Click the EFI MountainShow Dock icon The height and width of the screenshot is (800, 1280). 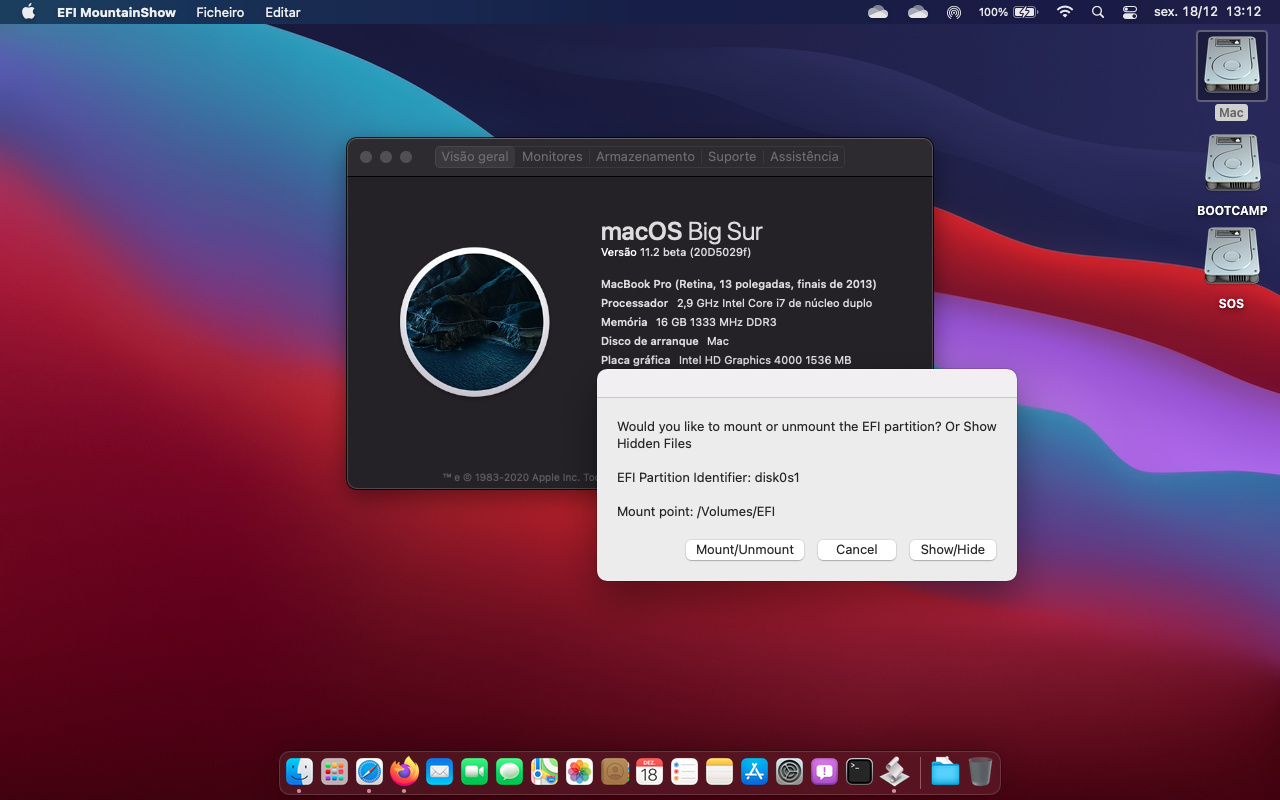895,771
